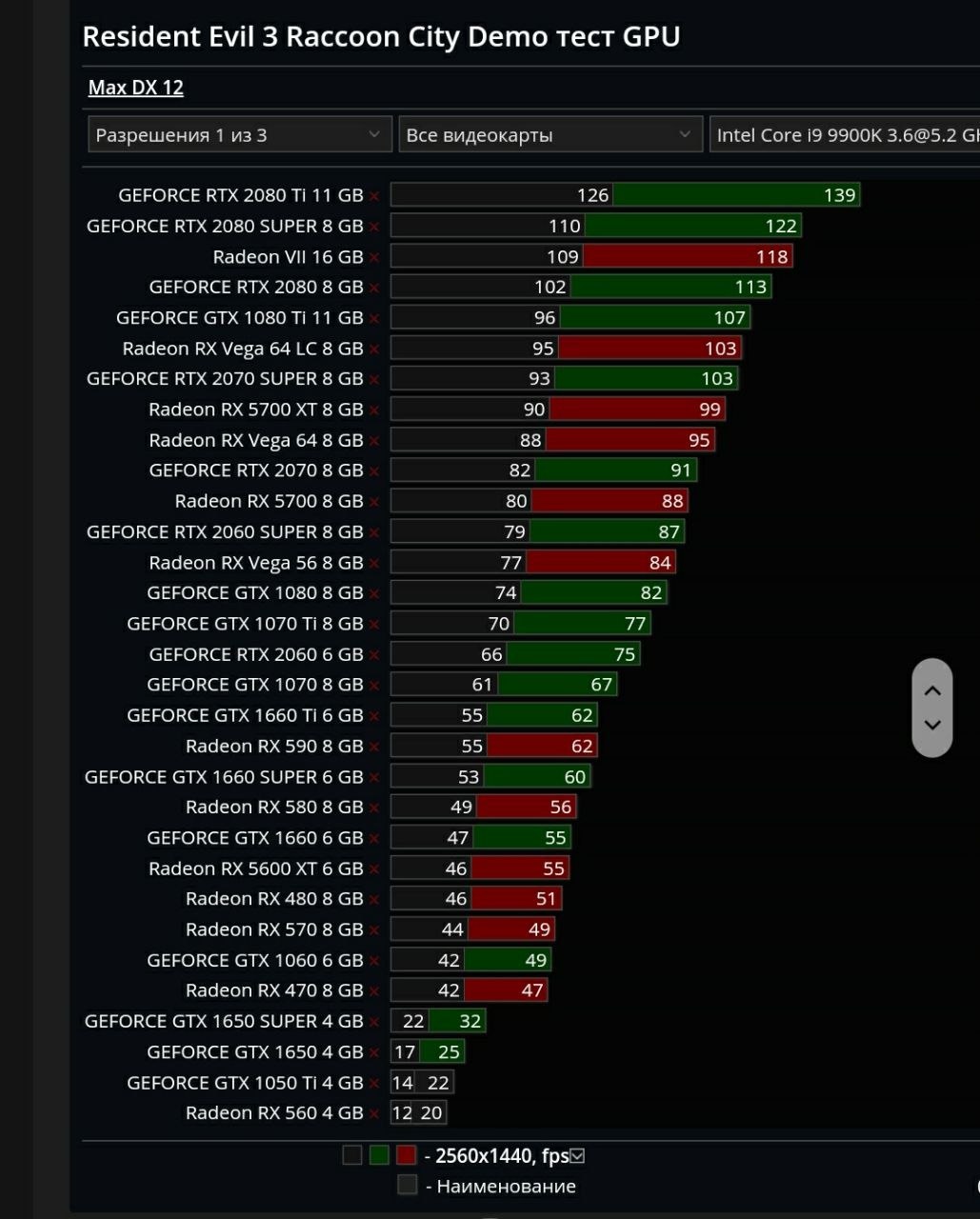Remove GEFORCE RTX 2070 SUPER x icon
980x1219 pixels.
click(374, 380)
